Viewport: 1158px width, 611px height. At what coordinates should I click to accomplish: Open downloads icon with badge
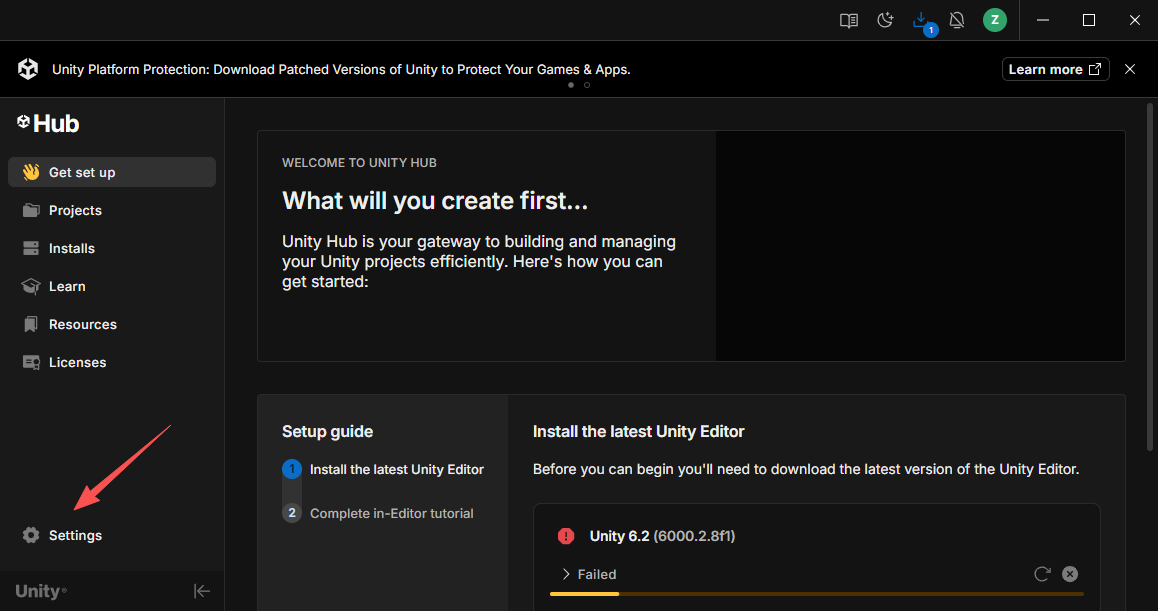point(922,22)
